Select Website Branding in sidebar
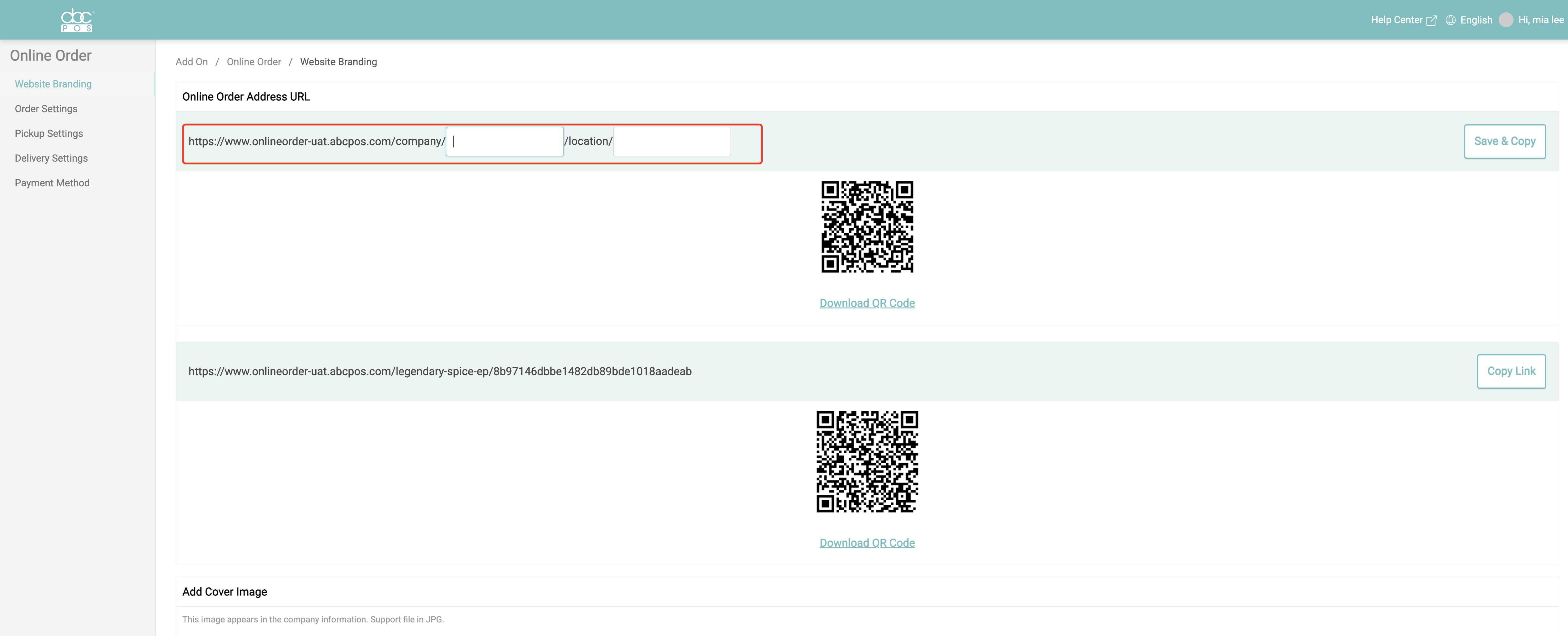This screenshot has height=636, width=1568. (x=53, y=84)
